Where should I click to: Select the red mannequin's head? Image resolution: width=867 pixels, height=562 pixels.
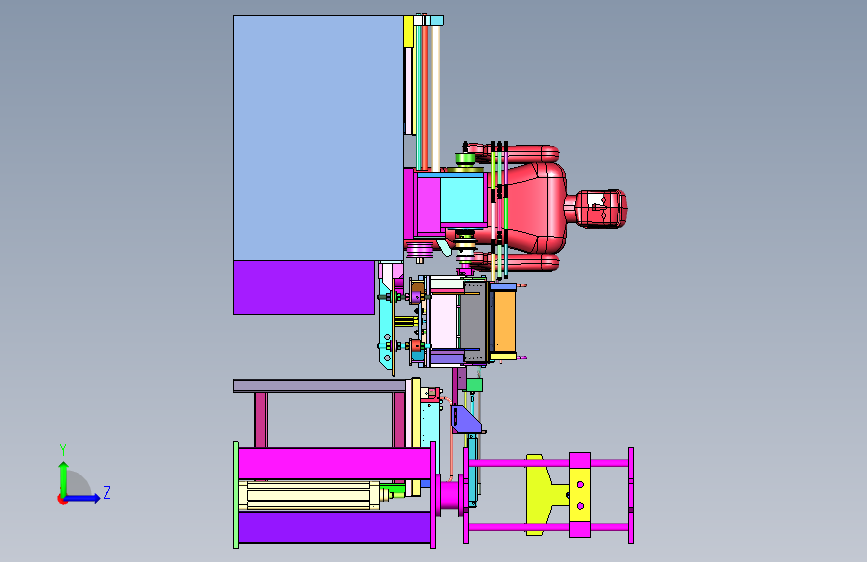pos(600,209)
